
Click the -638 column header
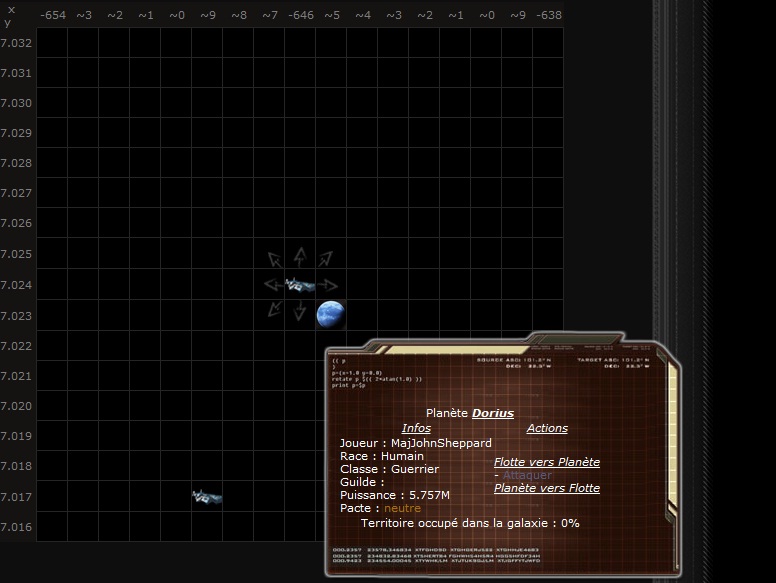click(548, 16)
